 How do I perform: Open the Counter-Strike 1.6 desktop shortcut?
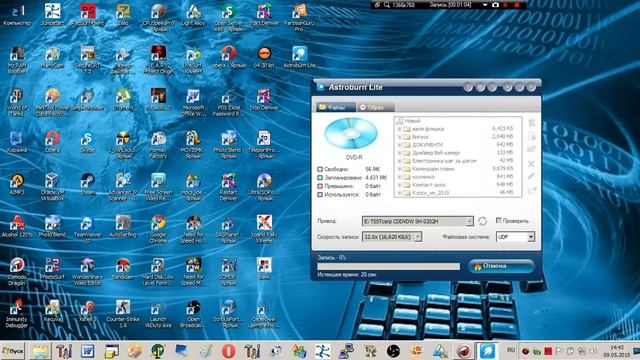tap(123, 314)
